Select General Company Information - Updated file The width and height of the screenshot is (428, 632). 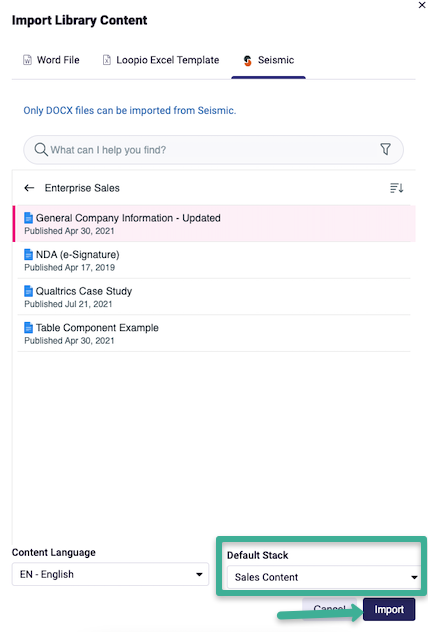[214, 224]
